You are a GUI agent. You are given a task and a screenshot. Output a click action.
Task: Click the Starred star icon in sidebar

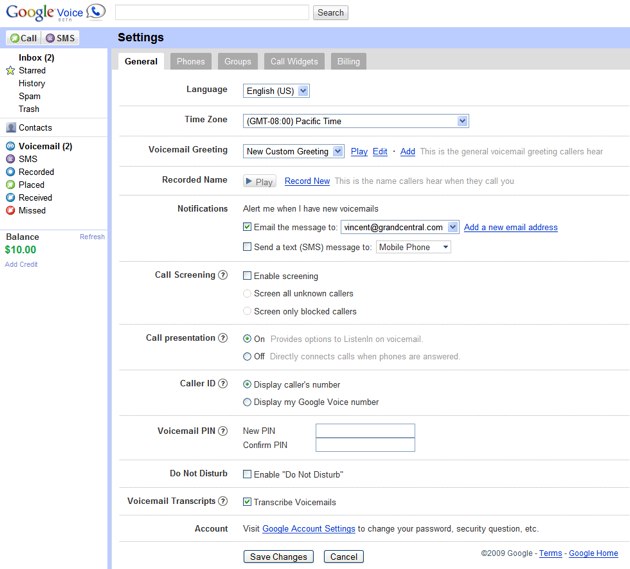(11, 71)
